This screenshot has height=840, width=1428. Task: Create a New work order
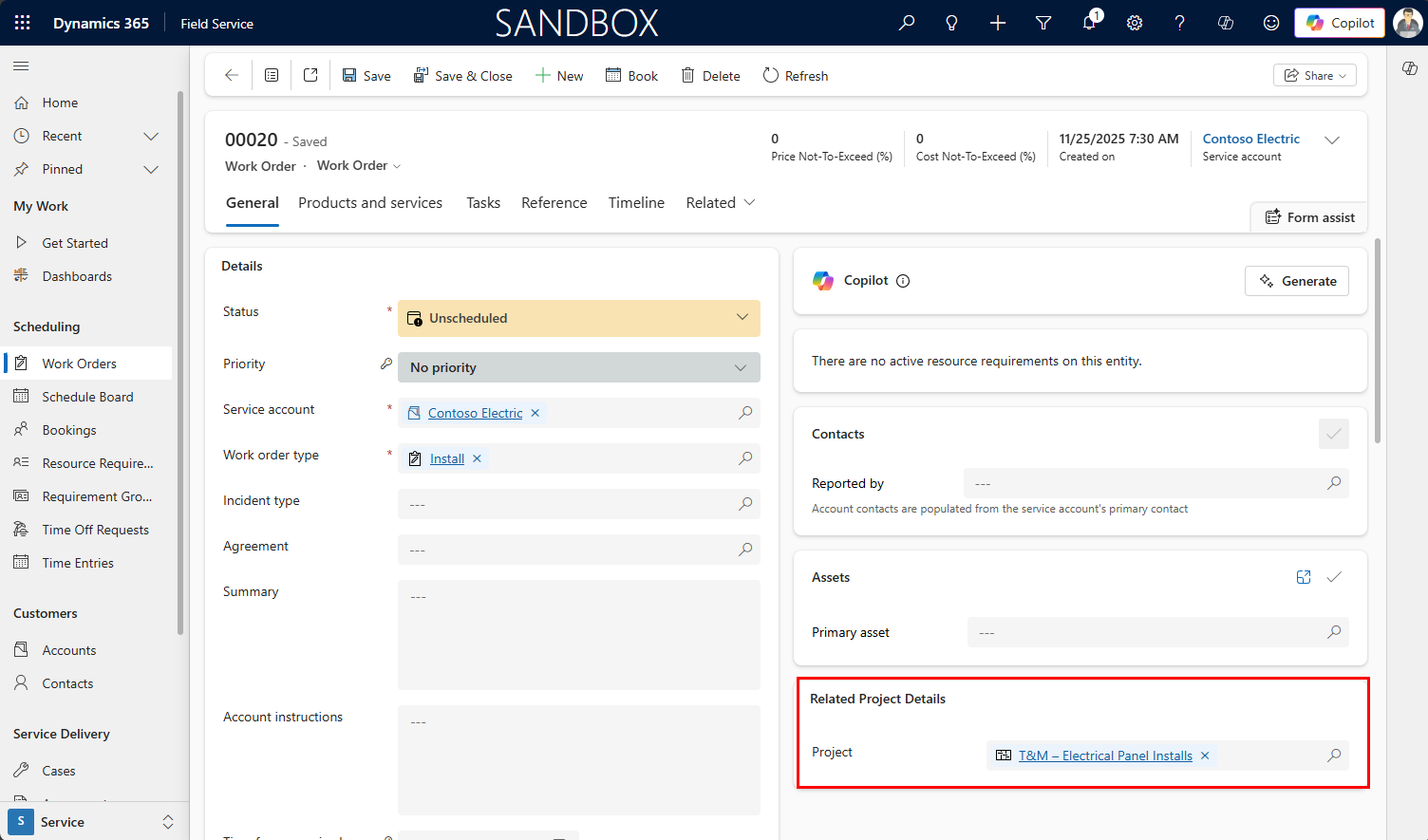pyautogui.click(x=559, y=75)
